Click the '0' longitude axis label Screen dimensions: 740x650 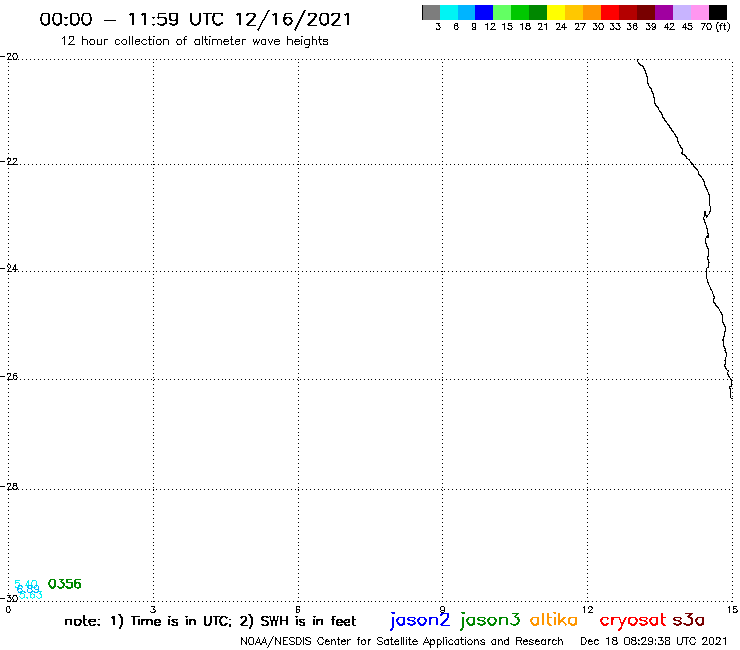pyautogui.click(x=8, y=609)
